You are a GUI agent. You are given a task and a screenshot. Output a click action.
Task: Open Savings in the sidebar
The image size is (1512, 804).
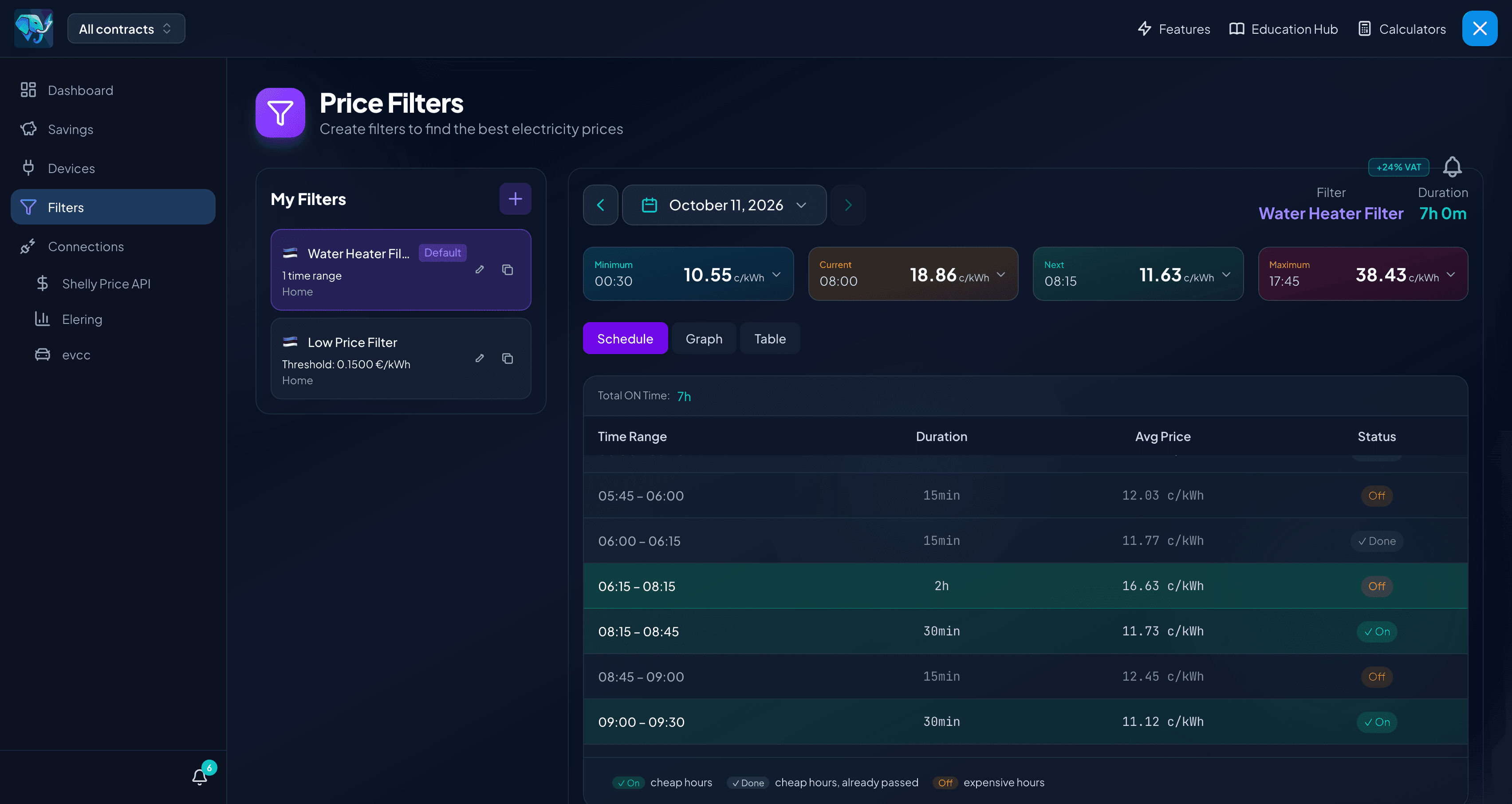click(113, 129)
